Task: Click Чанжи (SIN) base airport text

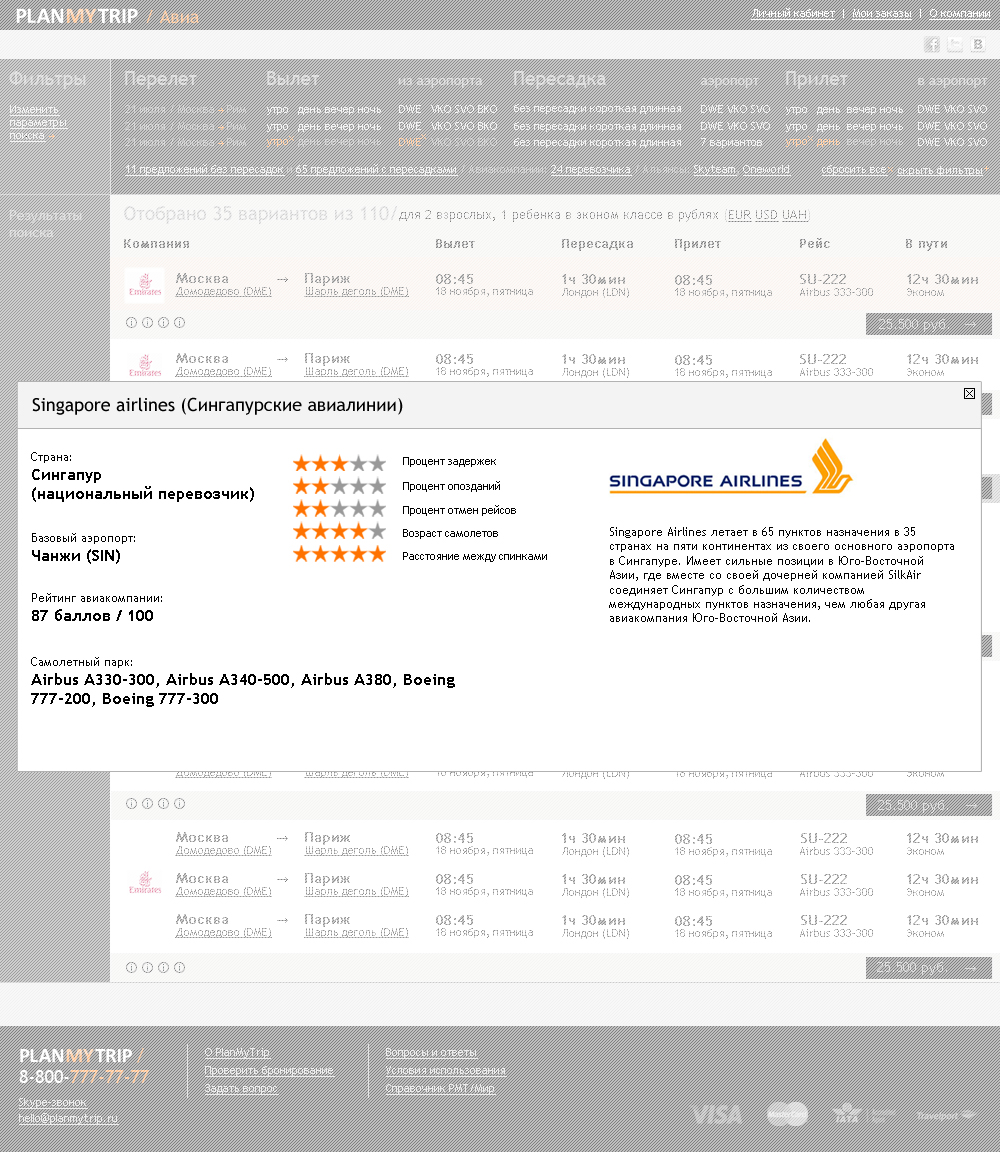Action: (76, 555)
